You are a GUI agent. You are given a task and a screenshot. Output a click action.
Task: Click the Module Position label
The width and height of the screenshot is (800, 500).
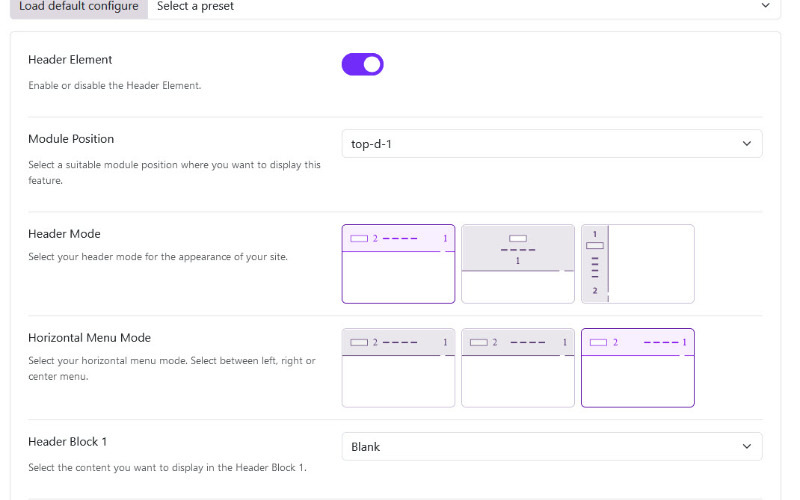pyautogui.click(x=71, y=139)
